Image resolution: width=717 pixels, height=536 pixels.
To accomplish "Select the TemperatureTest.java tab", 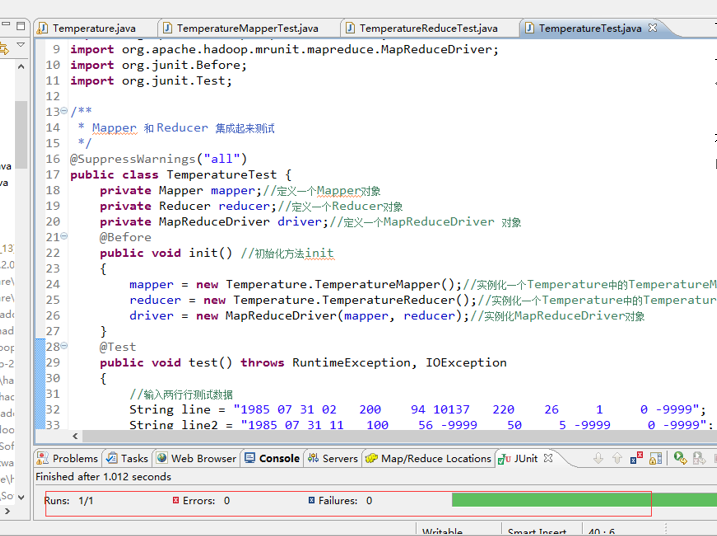I will [x=590, y=28].
